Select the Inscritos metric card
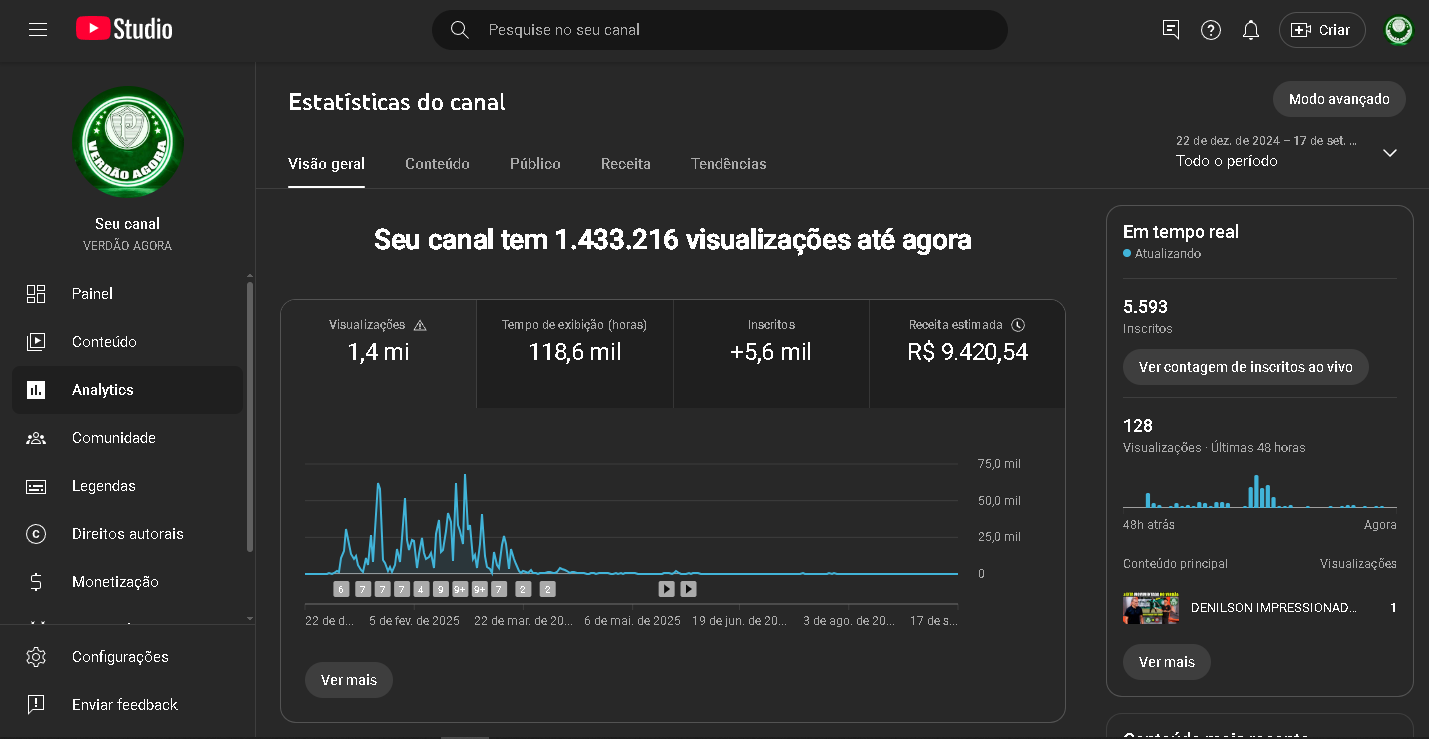1429x739 pixels. pyautogui.click(x=771, y=354)
